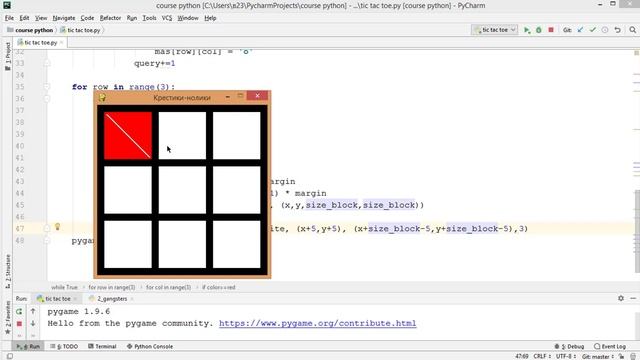The image size is (640, 360).
Task: Open the Edit menu
Action: pyautogui.click(x=24, y=18)
